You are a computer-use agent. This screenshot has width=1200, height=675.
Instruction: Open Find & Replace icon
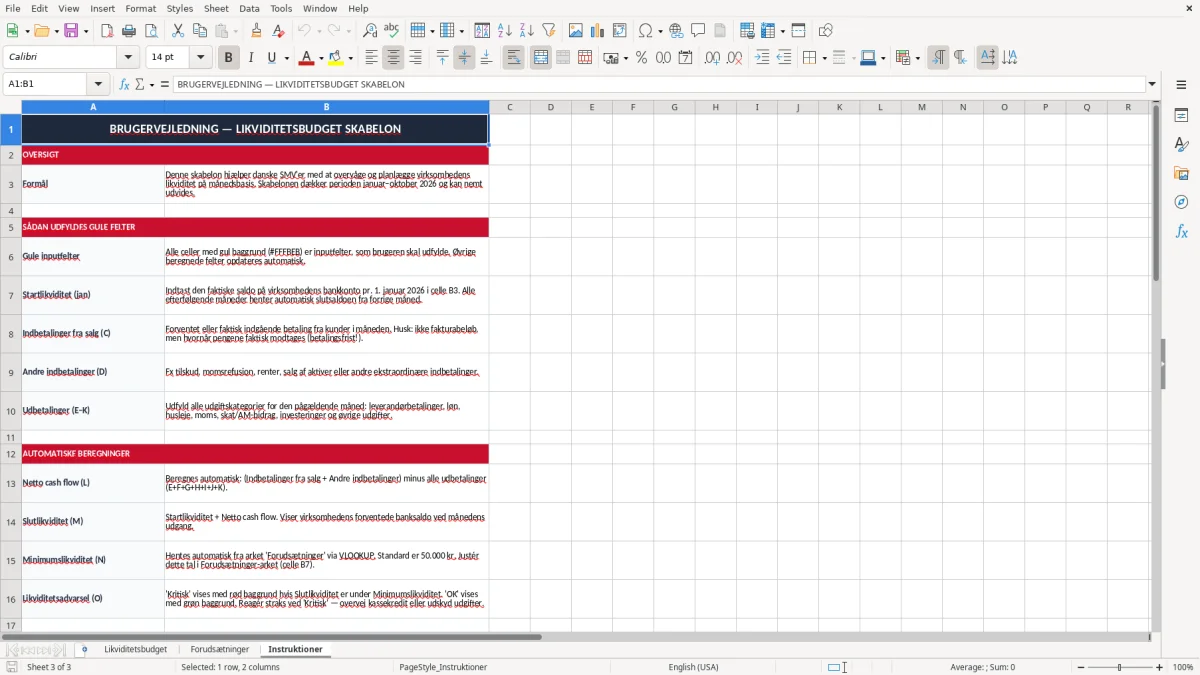(370, 31)
